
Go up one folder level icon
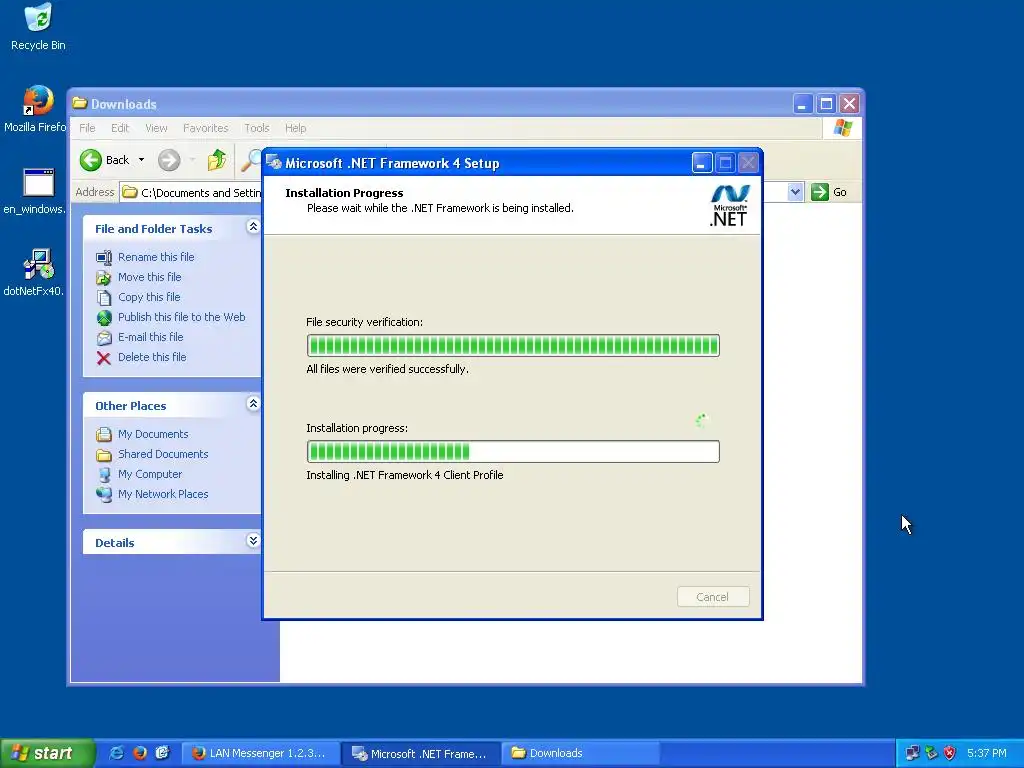[x=217, y=160]
